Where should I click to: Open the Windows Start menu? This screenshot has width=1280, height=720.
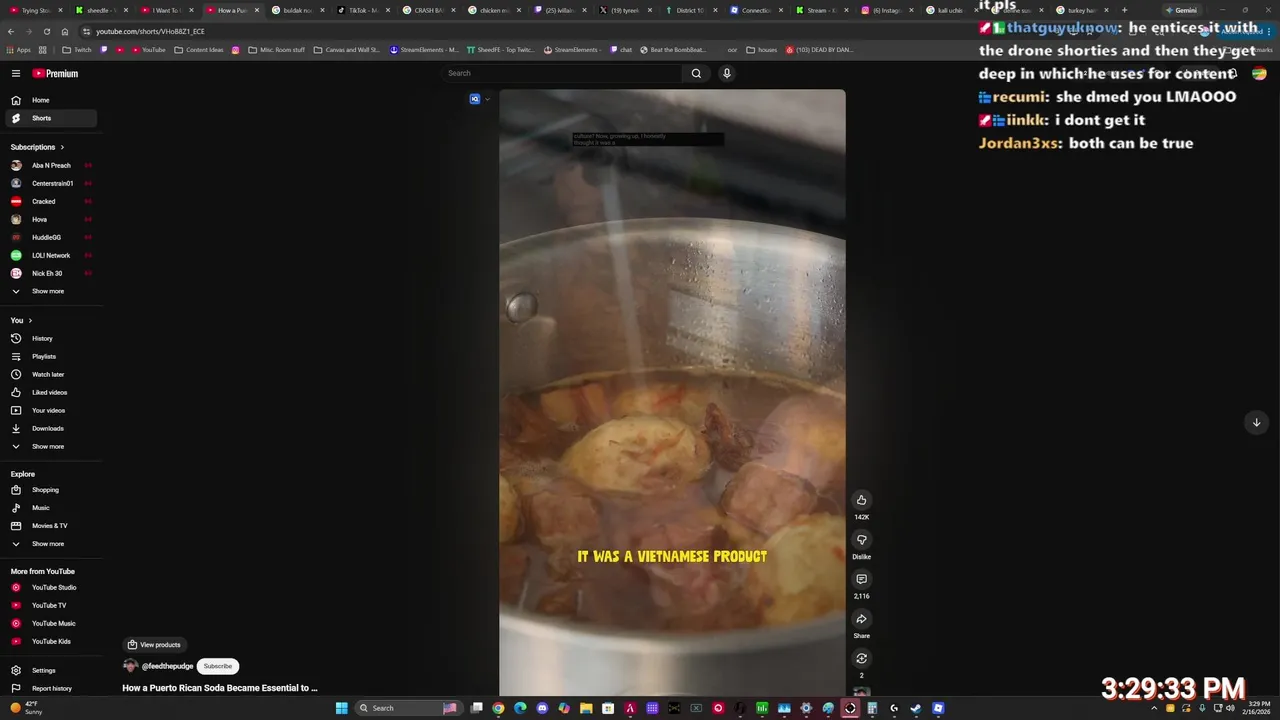pos(341,708)
